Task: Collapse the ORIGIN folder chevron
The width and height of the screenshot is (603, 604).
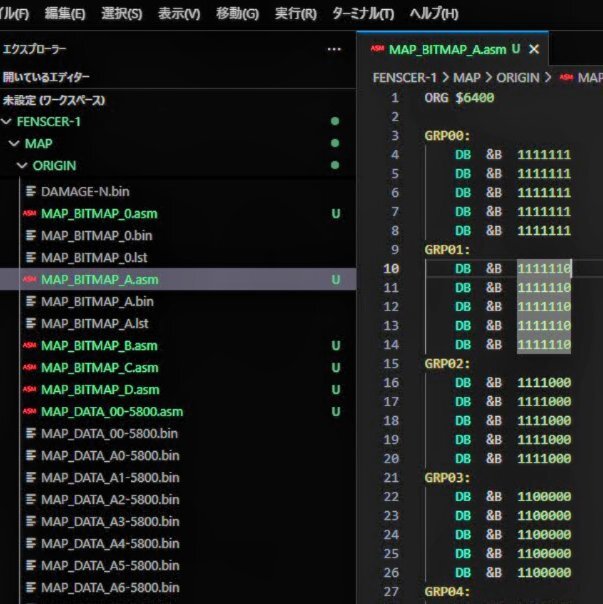Action: click(22, 166)
